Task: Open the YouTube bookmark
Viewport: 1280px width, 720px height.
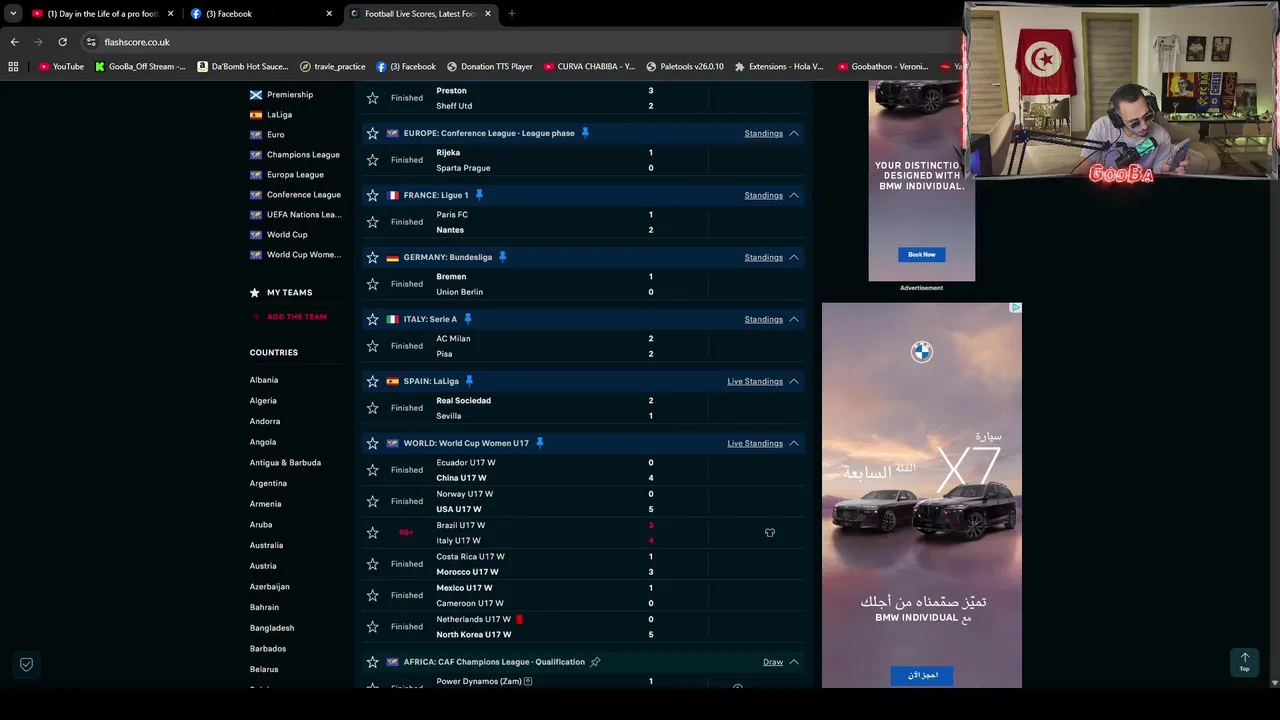Action: tap(61, 67)
